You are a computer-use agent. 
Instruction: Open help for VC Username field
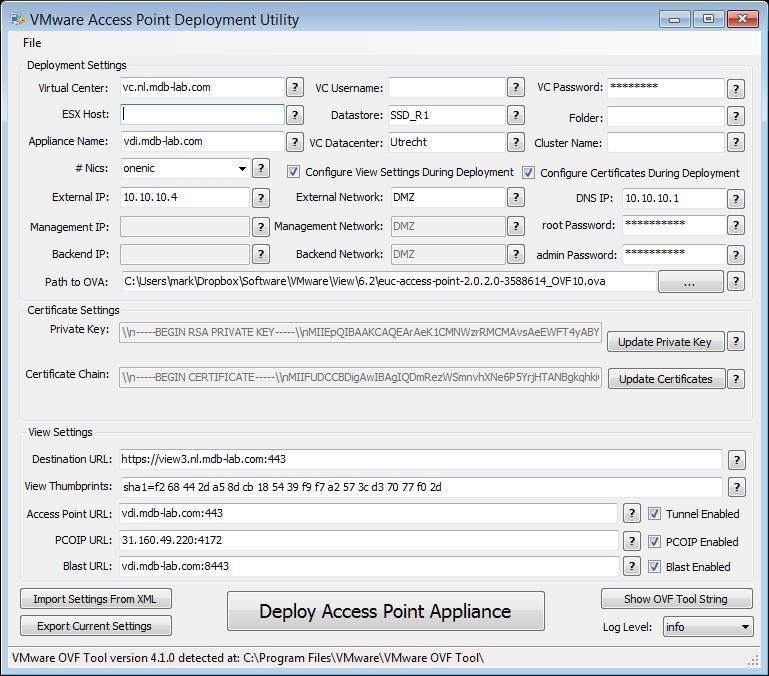tap(515, 87)
